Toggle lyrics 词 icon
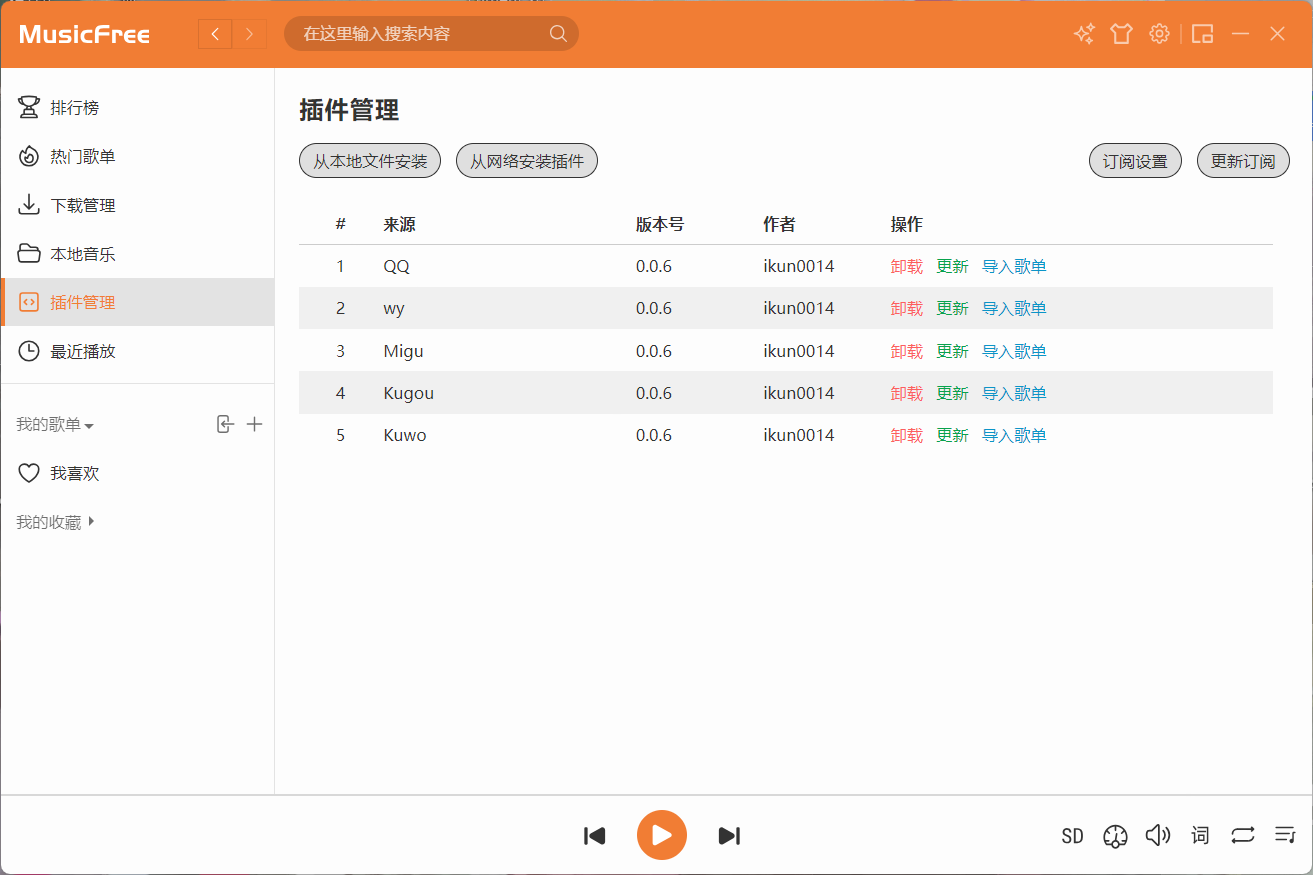 coord(1200,835)
